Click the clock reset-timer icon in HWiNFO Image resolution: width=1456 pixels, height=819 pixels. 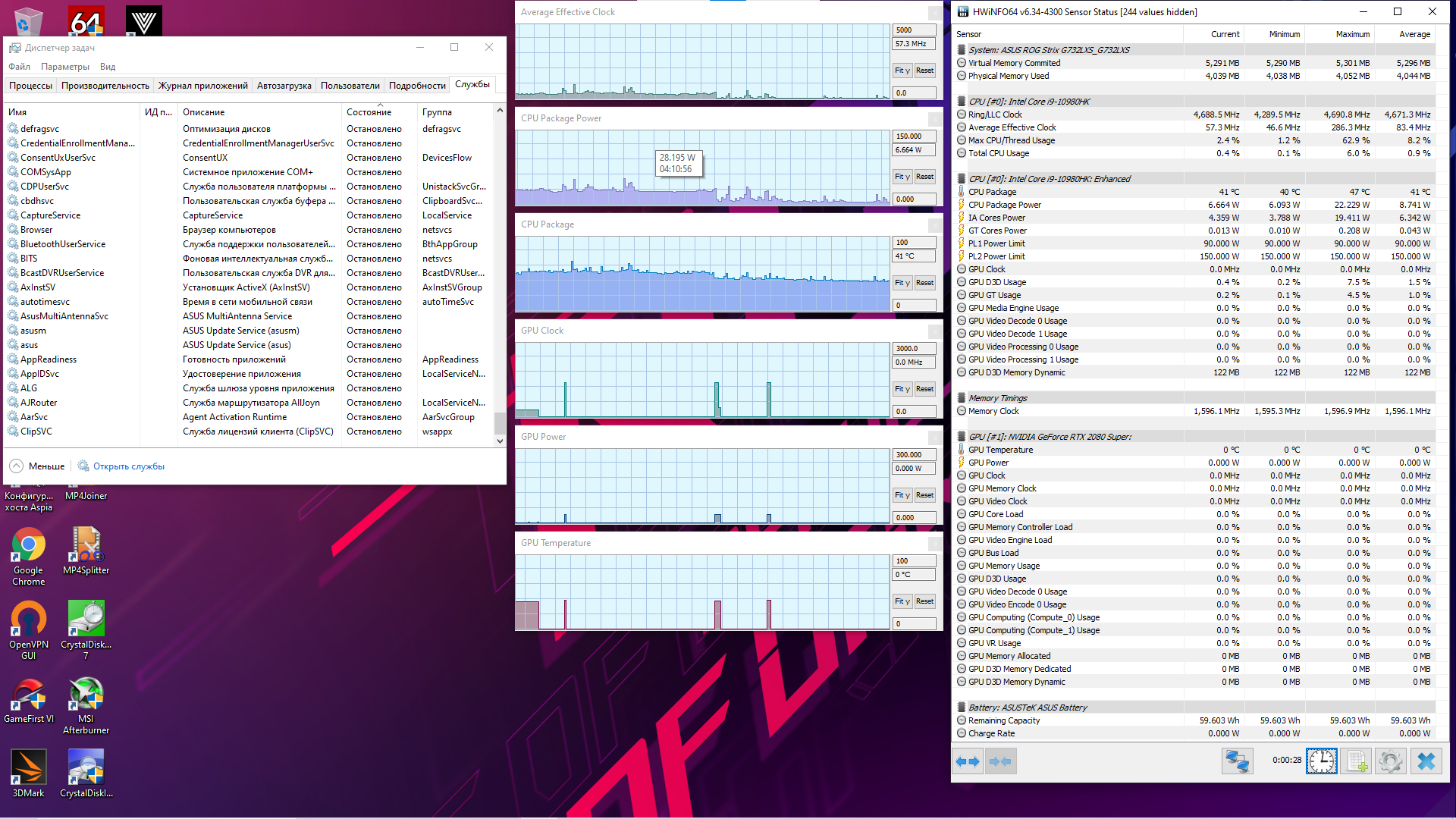pyautogui.click(x=1321, y=761)
